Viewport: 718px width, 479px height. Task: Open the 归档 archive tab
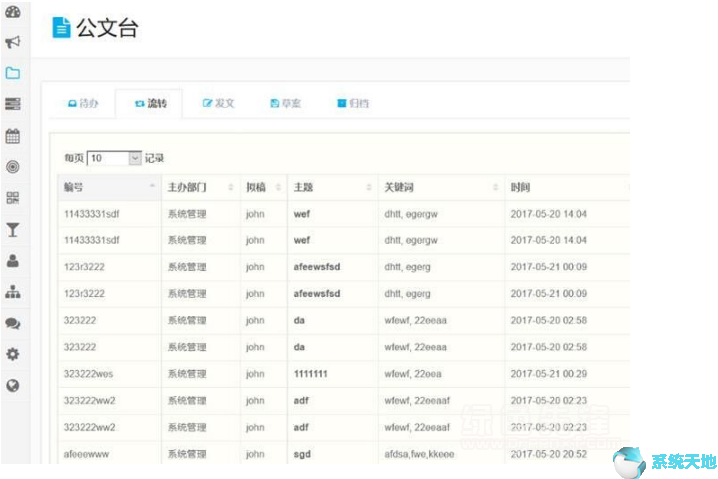[352, 103]
